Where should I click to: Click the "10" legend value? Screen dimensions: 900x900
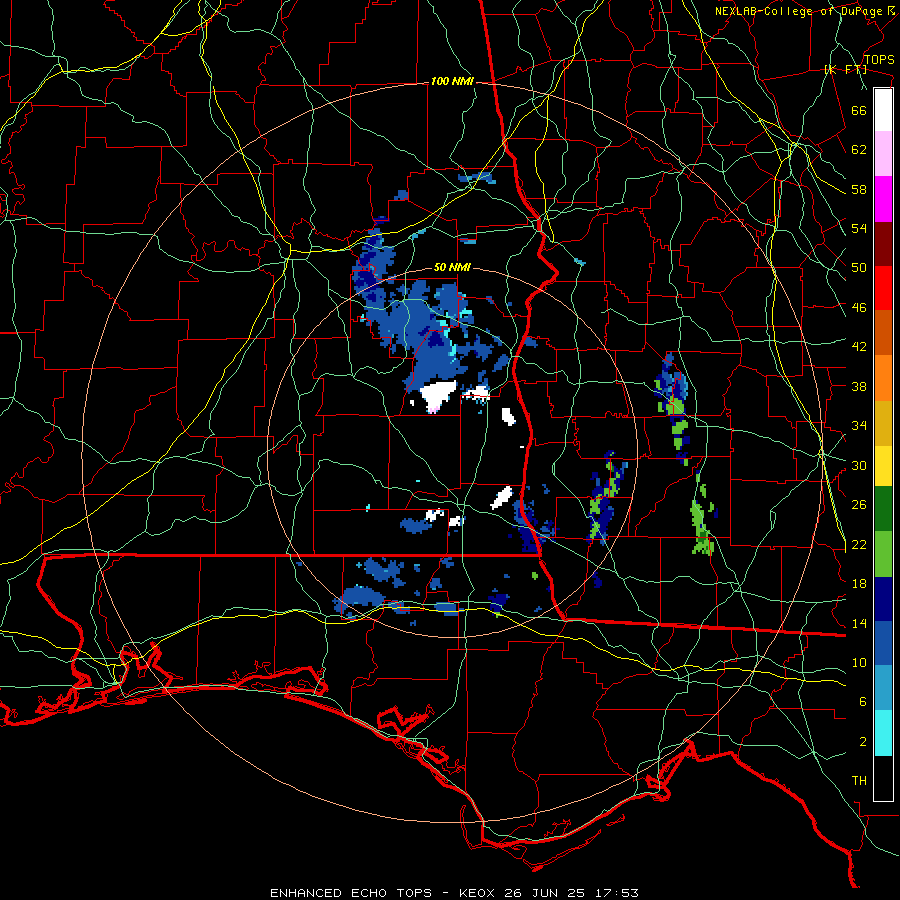859,663
